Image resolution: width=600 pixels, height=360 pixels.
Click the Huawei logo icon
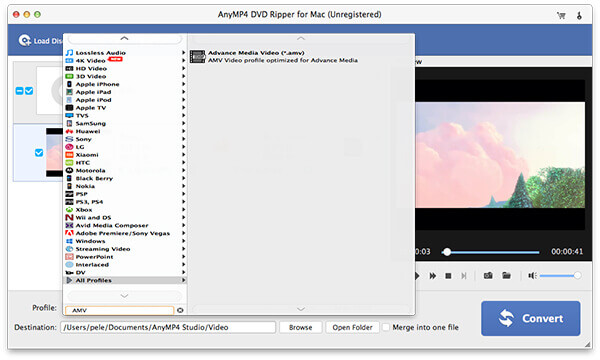(69, 131)
